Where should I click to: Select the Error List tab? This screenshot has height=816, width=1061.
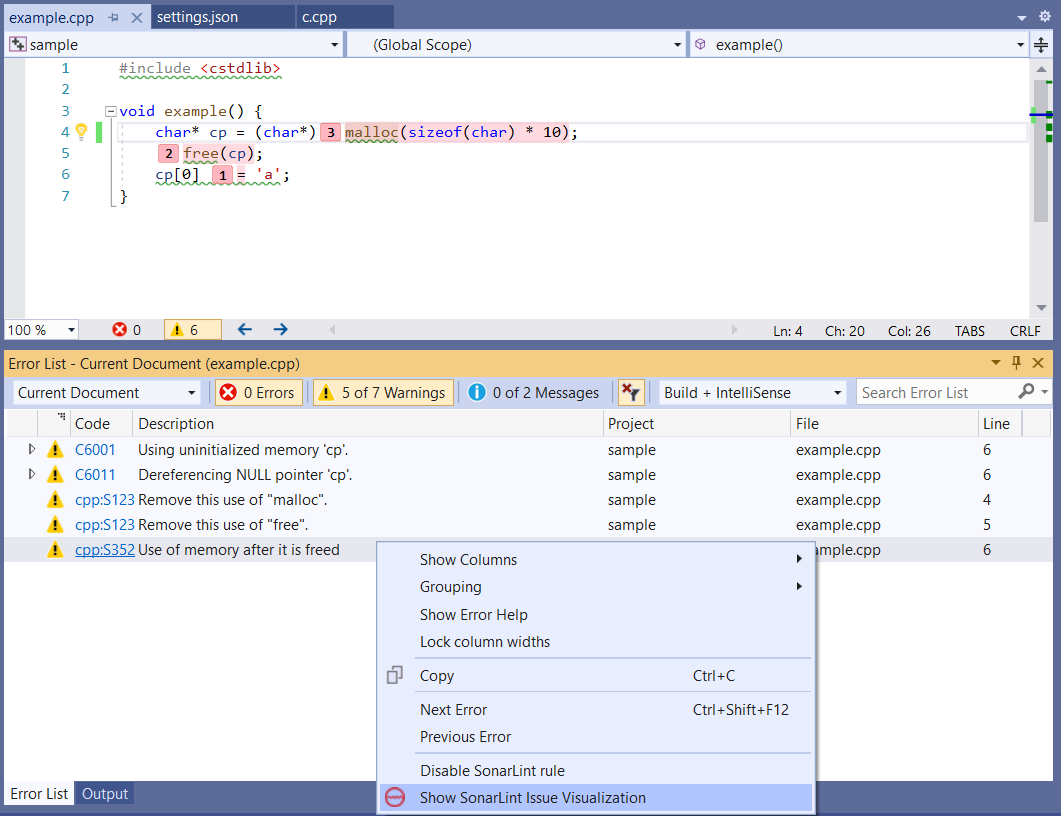coord(39,793)
